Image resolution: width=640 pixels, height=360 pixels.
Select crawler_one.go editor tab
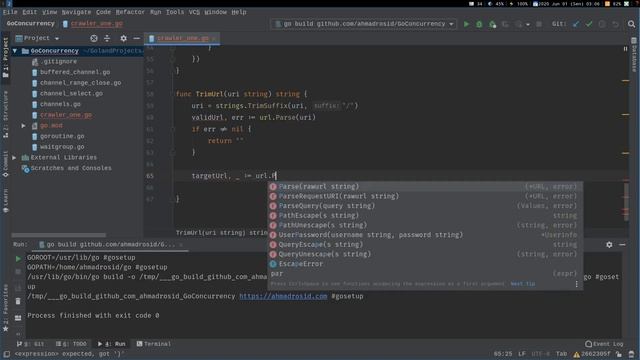click(182, 38)
